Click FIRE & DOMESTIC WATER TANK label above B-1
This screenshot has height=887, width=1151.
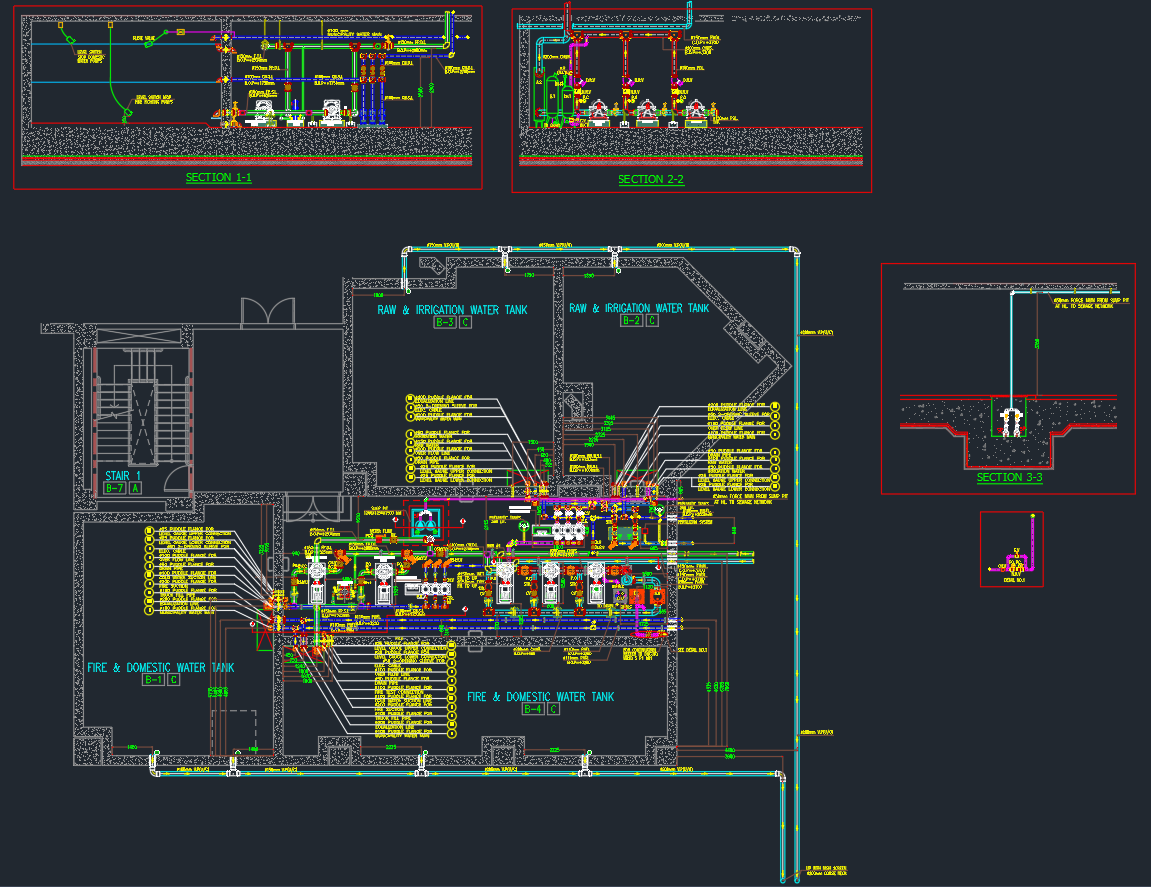[x=161, y=667]
